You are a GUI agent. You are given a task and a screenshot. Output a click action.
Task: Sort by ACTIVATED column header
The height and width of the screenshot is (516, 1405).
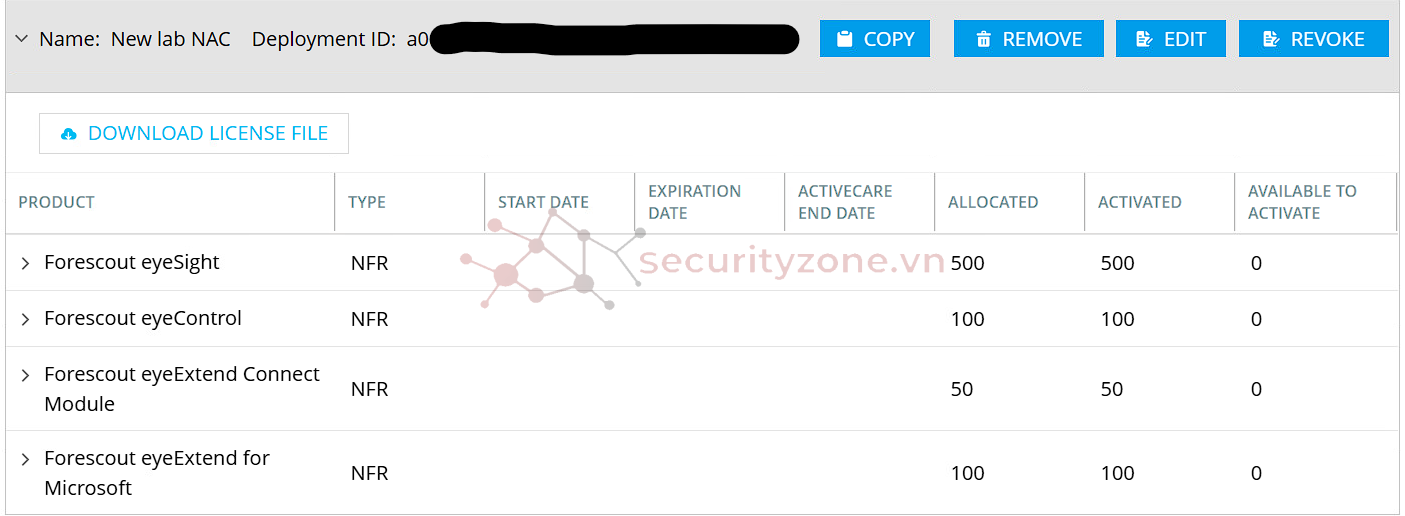[1140, 202]
